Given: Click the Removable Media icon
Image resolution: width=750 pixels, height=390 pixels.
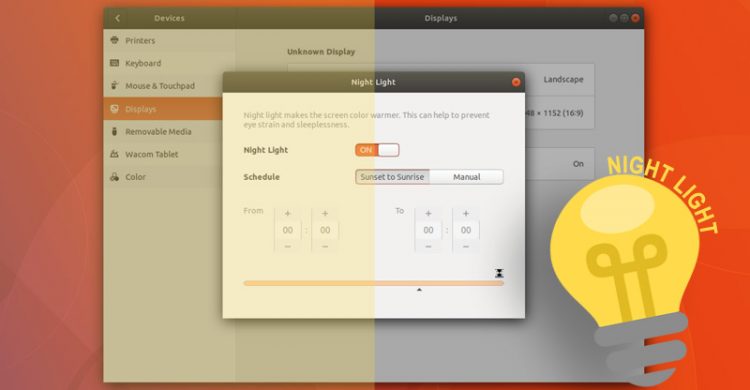Looking at the screenshot, I should click(114, 131).
